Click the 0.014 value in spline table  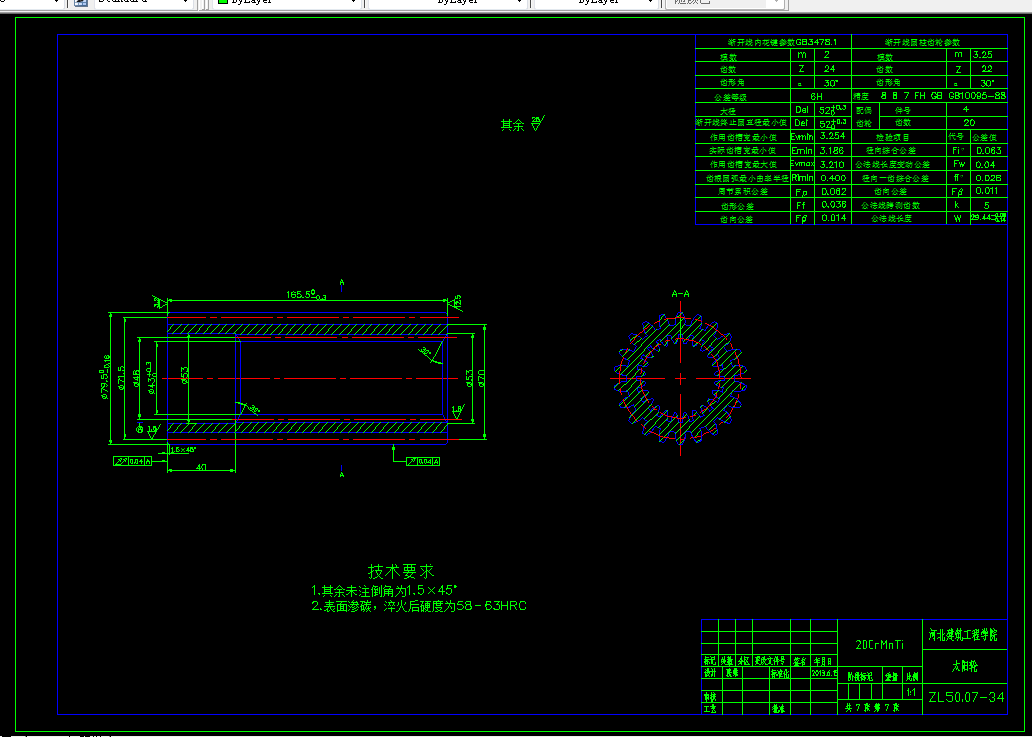(833, 218)
